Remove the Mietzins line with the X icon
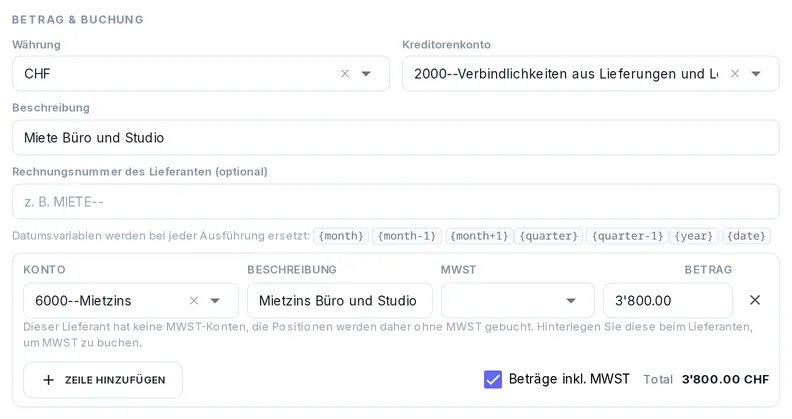 click(755, 300)
